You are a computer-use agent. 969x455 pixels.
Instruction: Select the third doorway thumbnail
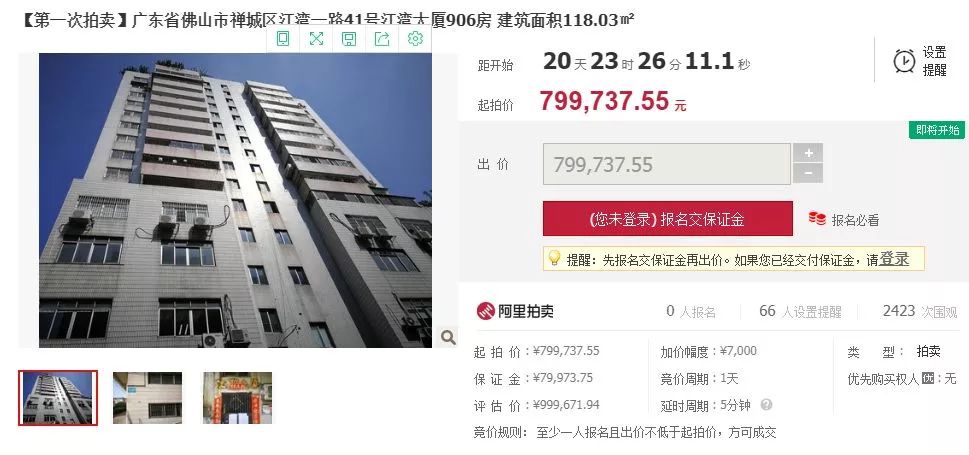(x=237, y=398)
